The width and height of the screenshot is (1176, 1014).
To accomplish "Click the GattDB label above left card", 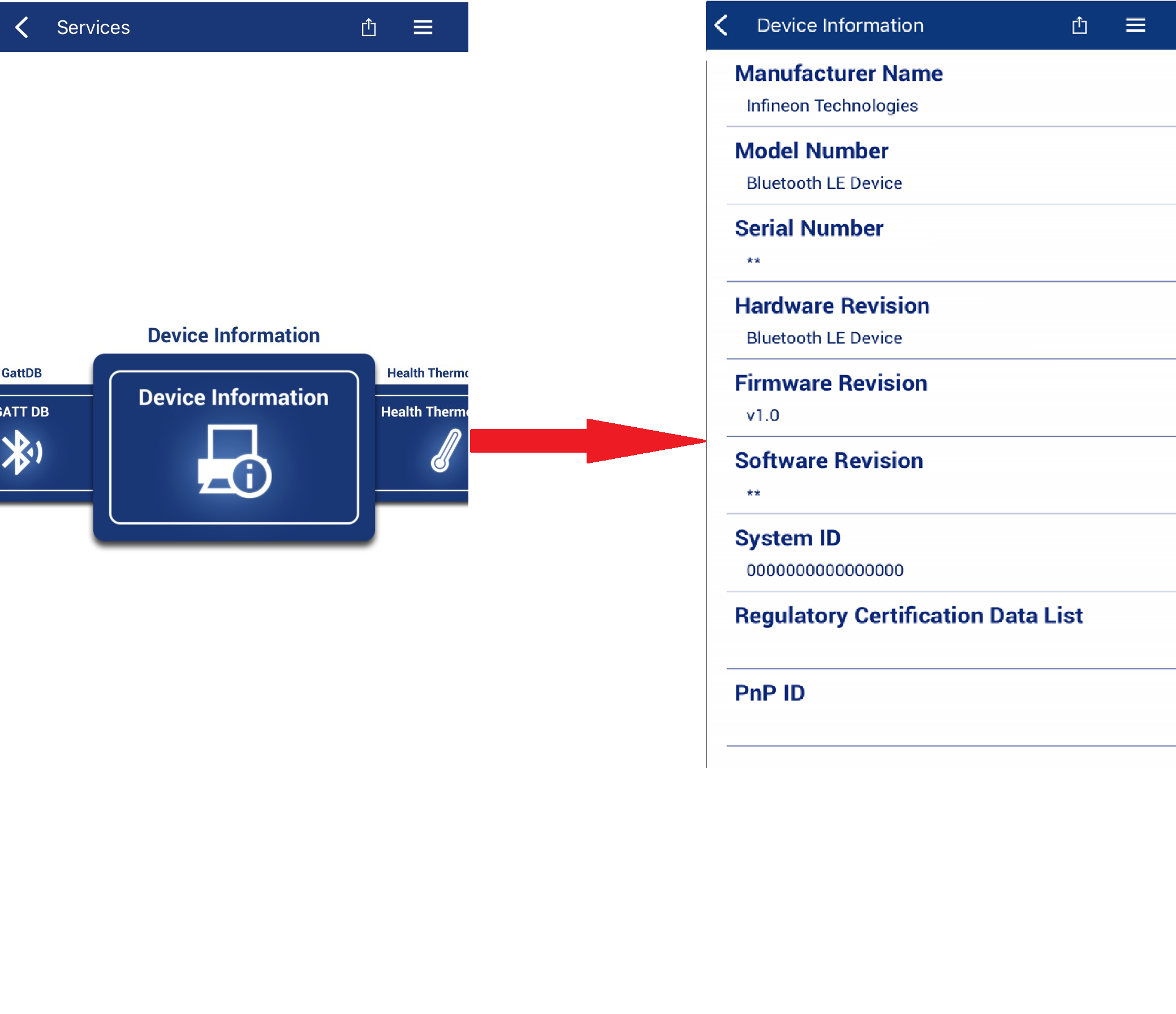I will click(21, 373).
